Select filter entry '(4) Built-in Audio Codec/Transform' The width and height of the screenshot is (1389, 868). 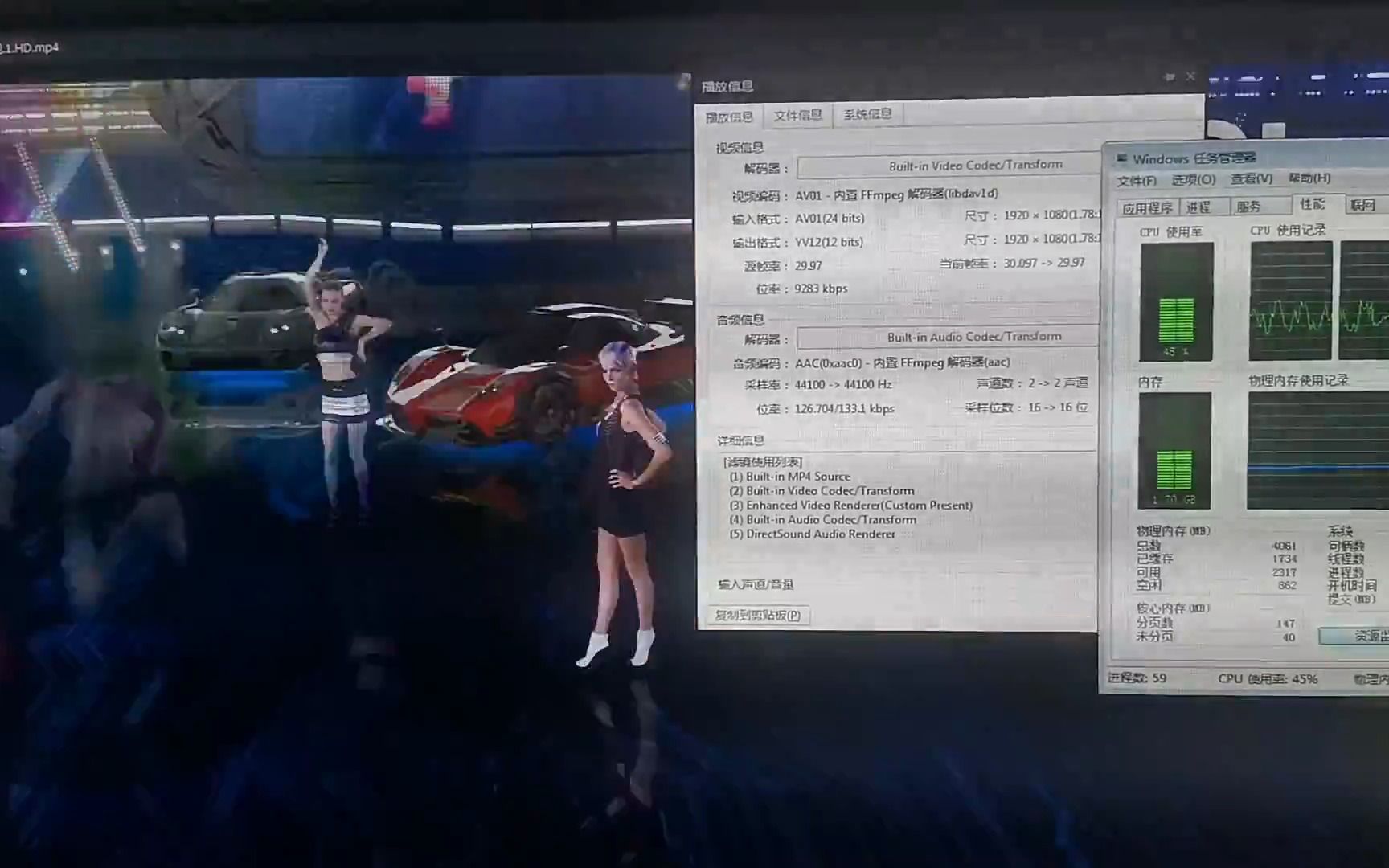click(x=822, y=520)
